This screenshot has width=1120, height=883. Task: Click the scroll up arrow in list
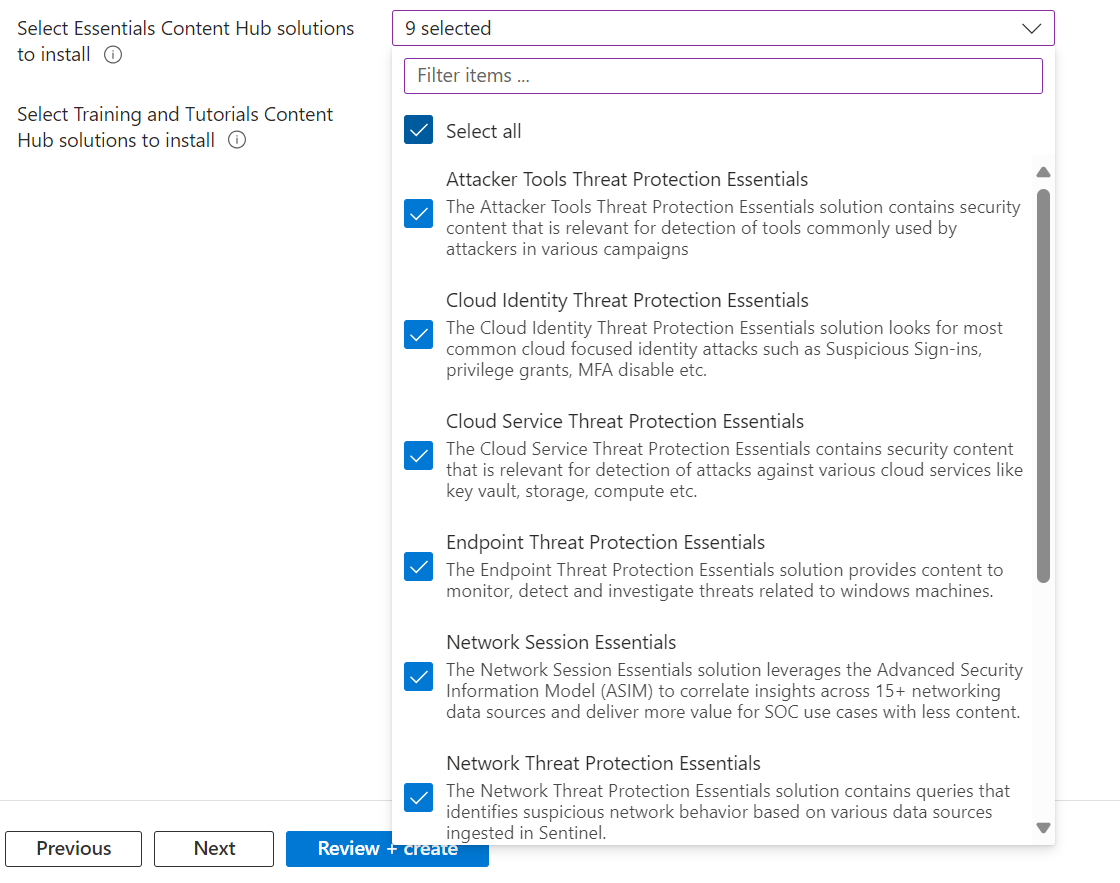[1043, 173]
